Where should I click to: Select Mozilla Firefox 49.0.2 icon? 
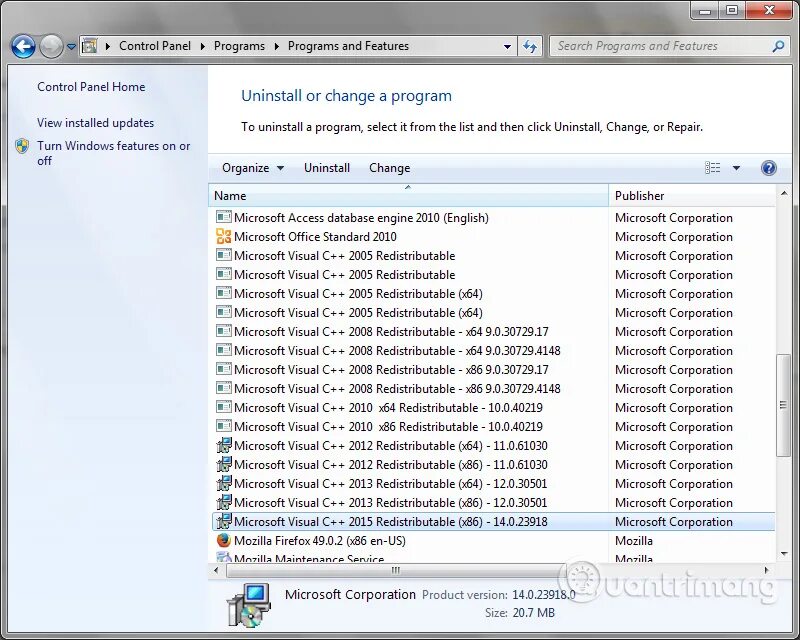click(x=223, y=540)
